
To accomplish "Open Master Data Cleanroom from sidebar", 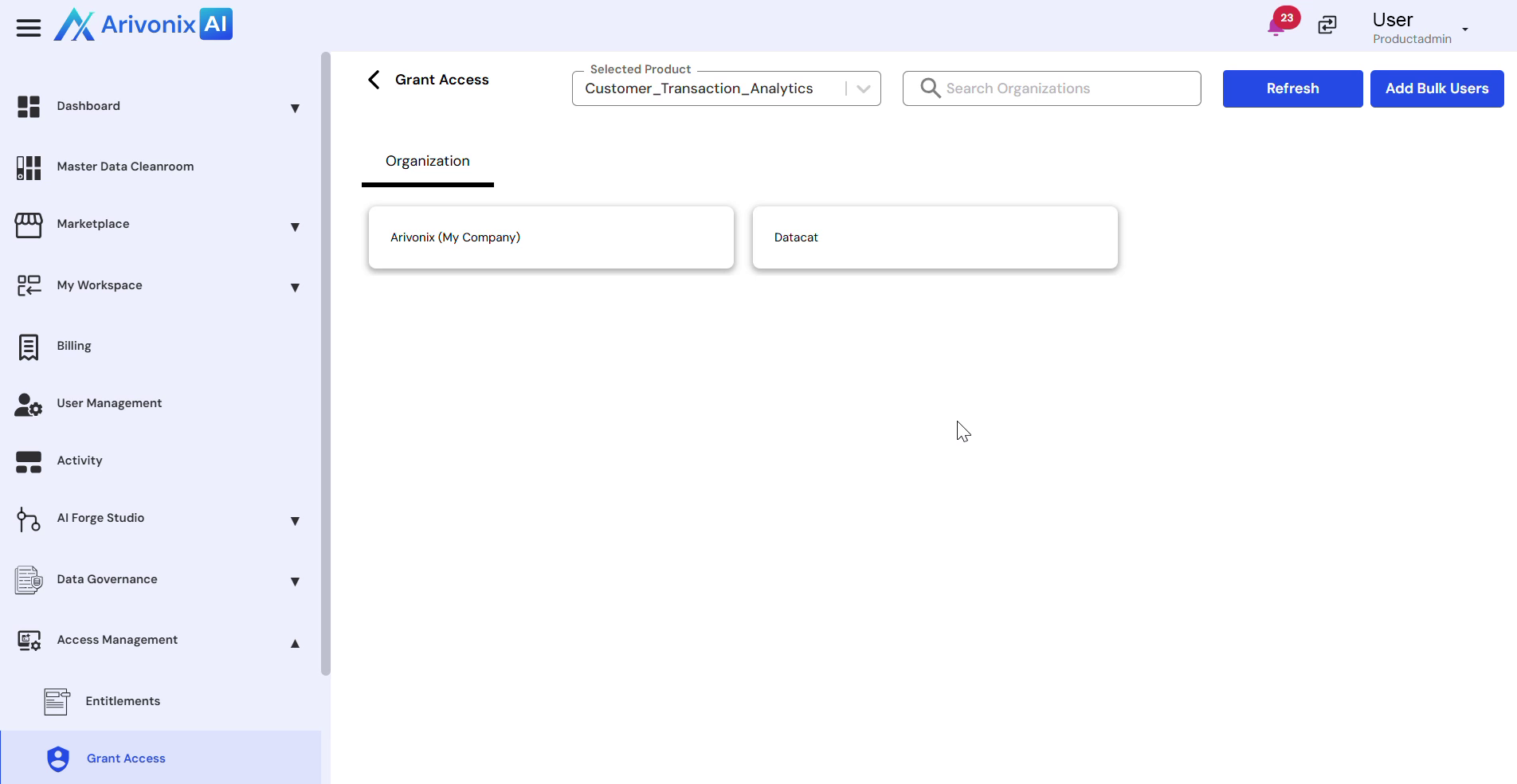I will point(125,167).
